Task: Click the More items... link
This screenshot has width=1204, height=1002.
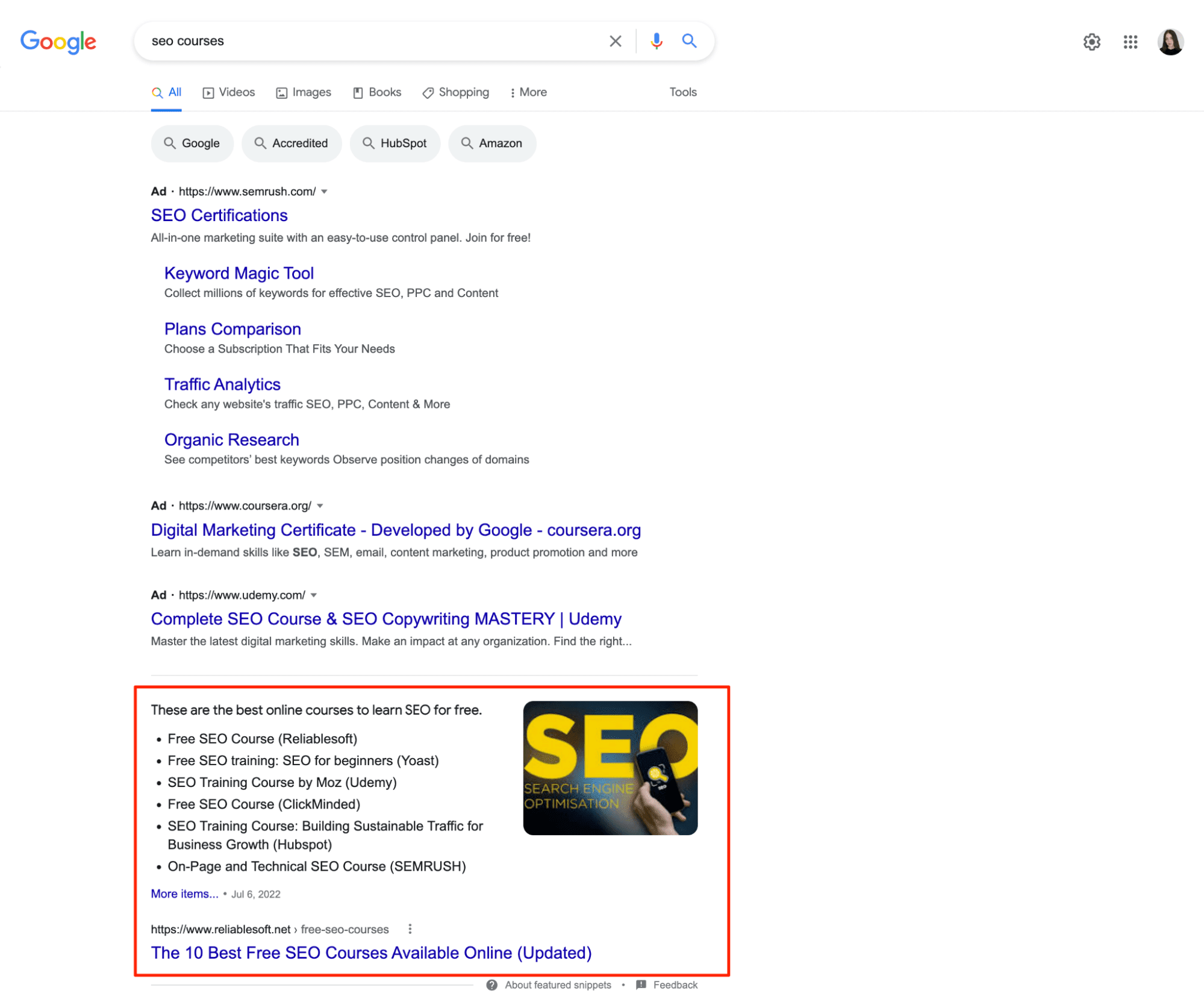Action: (x=184, y=894)
